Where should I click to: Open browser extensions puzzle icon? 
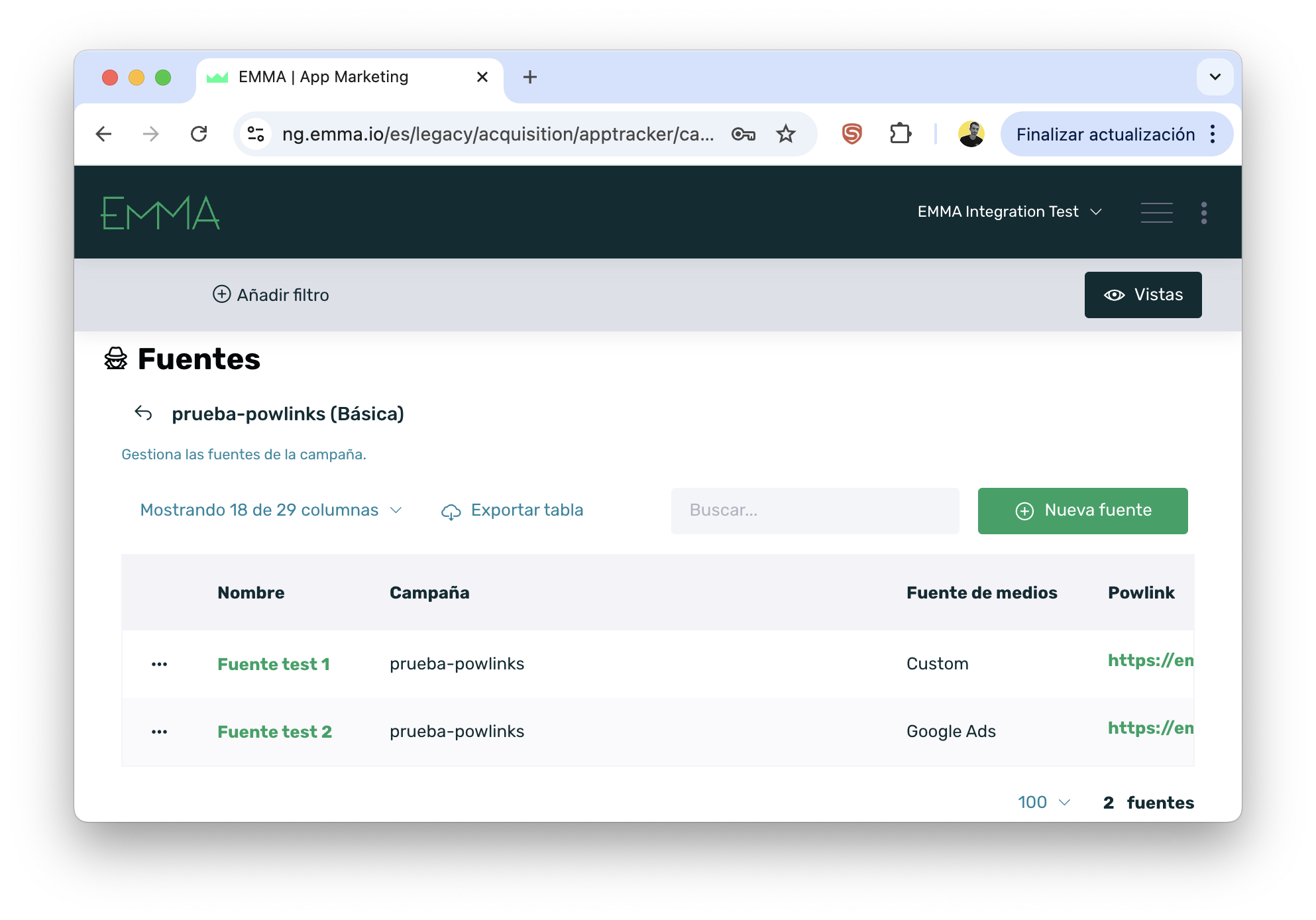click(x=900, y=135)
